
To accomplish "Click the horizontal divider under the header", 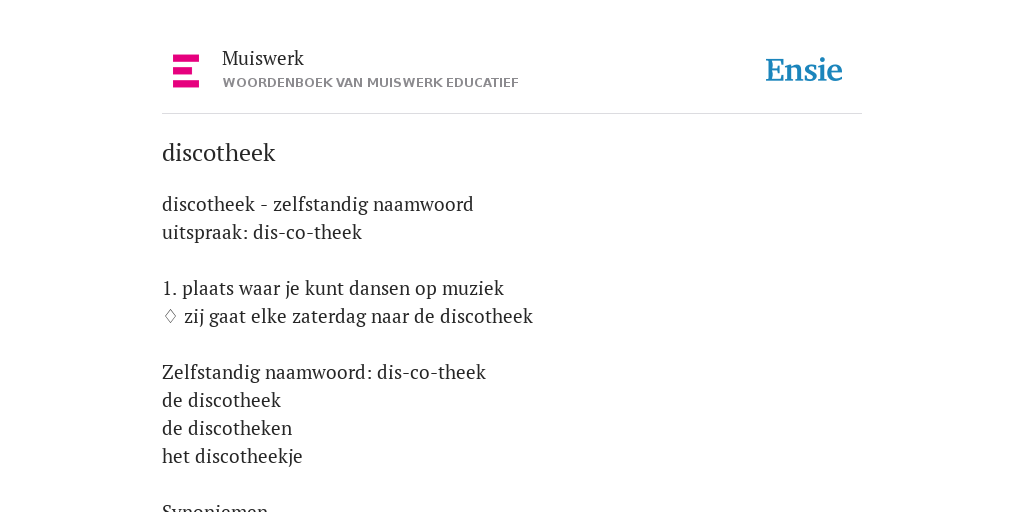I will point(512,114).
